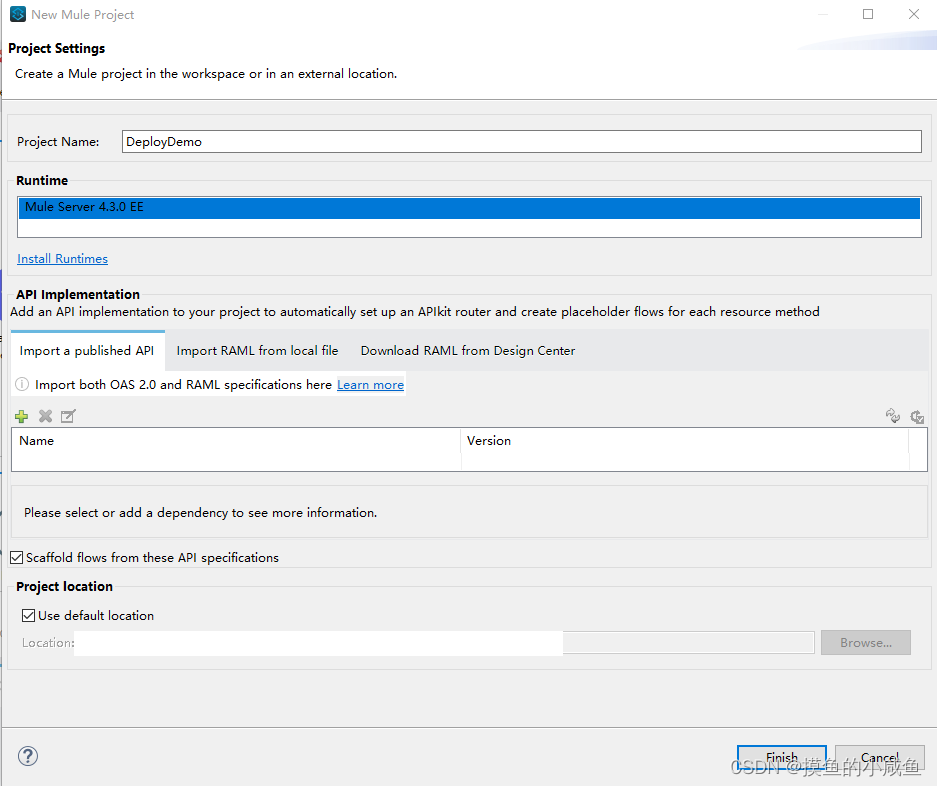Open Download RAML from Design Center tab
This screenshot has height=786, width=937.
(468, 351)
